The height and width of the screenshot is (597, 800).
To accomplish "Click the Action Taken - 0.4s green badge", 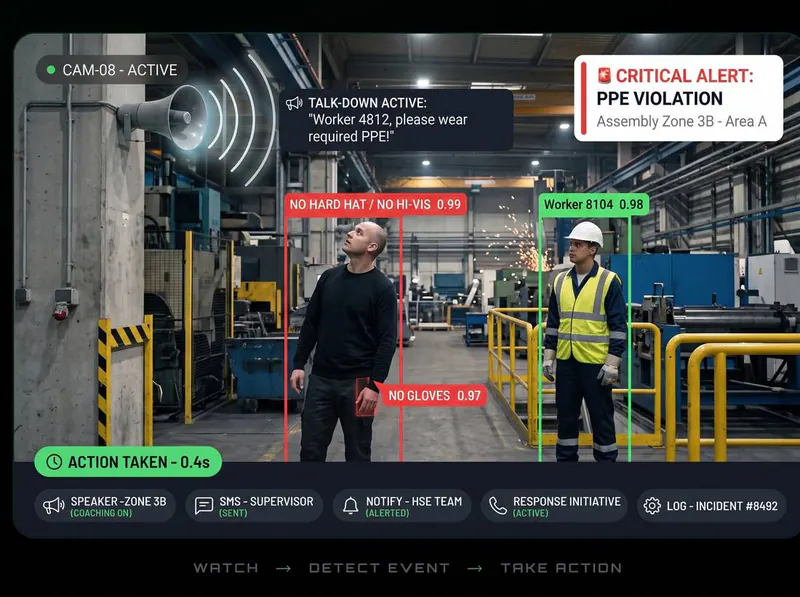I will pyautogui.click(x=128, y=462).
